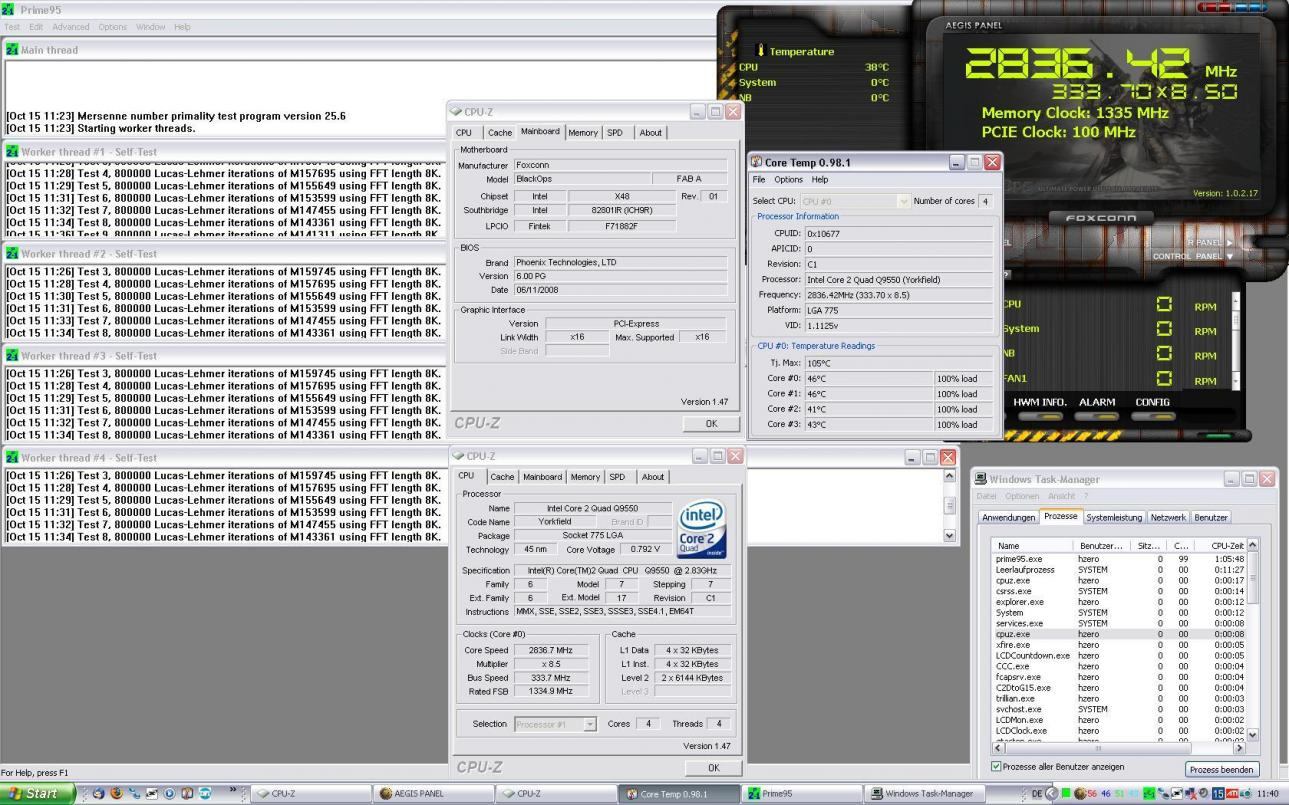Image resolution: width=1289 pixels, height=805 pixels.
Task: Click the red ATI tray icon
Action: point(1232,793)
